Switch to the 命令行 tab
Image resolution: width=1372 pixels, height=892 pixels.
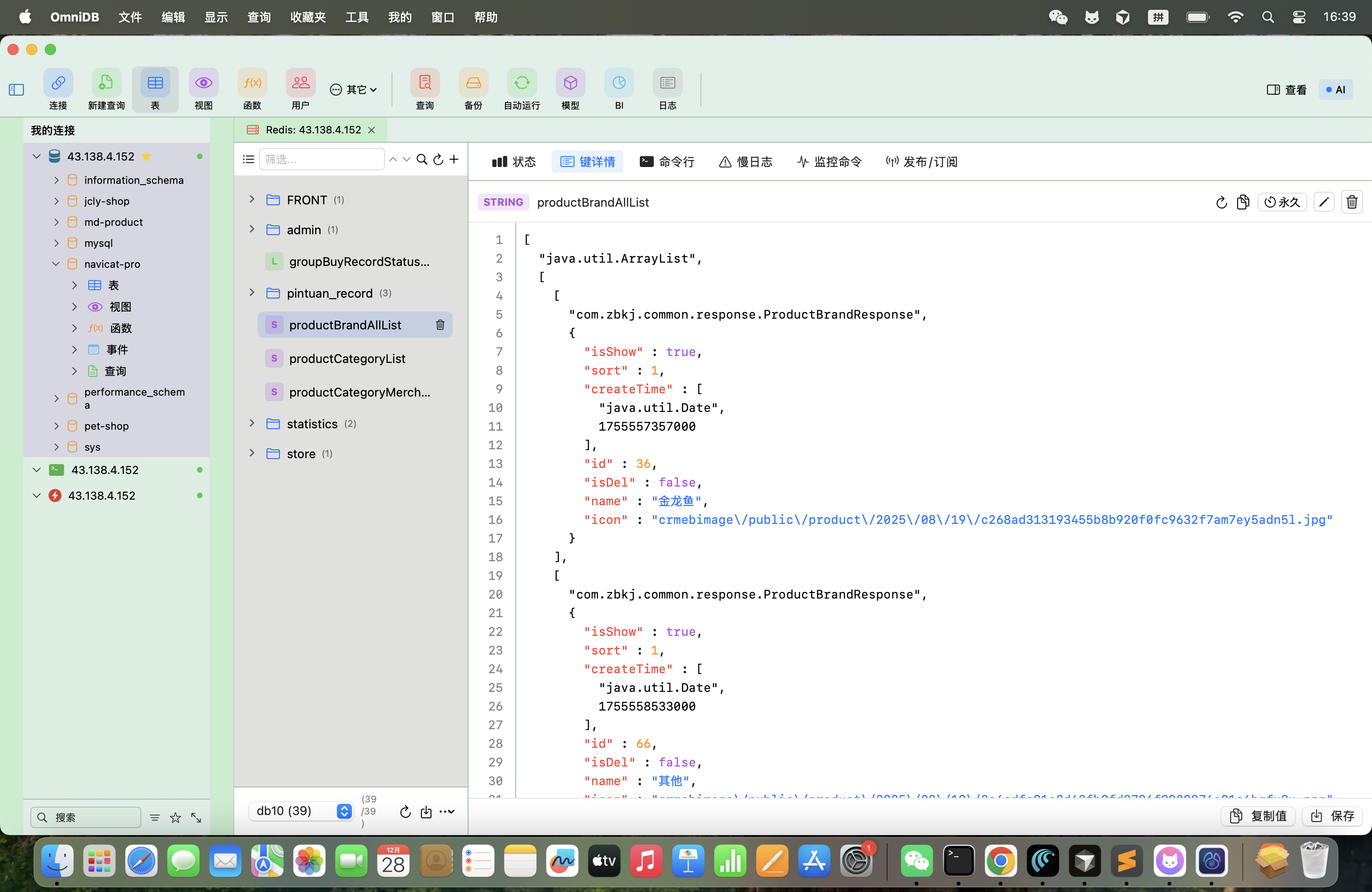(x=667, y=162)
